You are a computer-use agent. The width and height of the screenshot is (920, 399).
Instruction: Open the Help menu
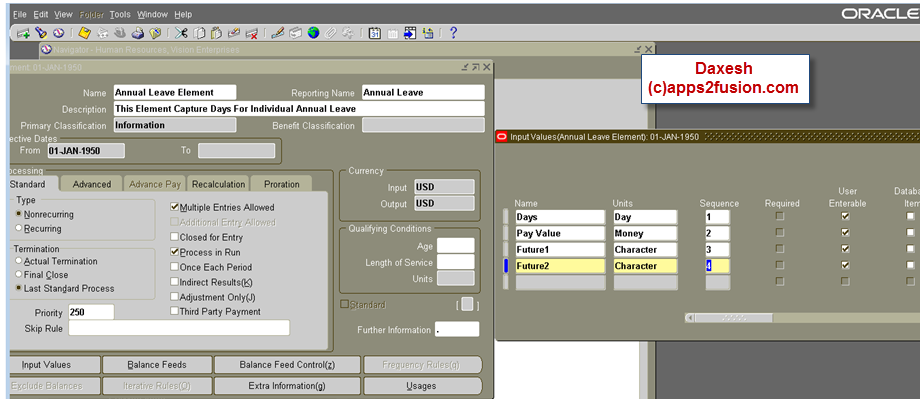183,14
